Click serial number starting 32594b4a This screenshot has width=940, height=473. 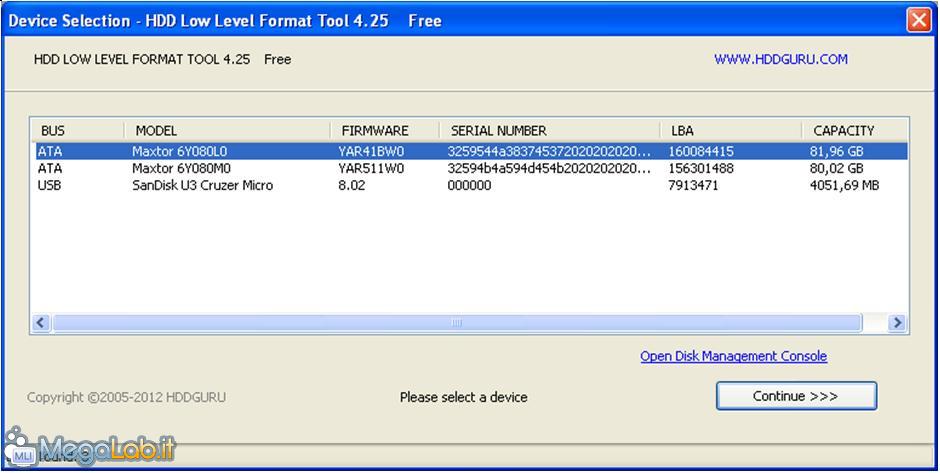coord(549,168)
